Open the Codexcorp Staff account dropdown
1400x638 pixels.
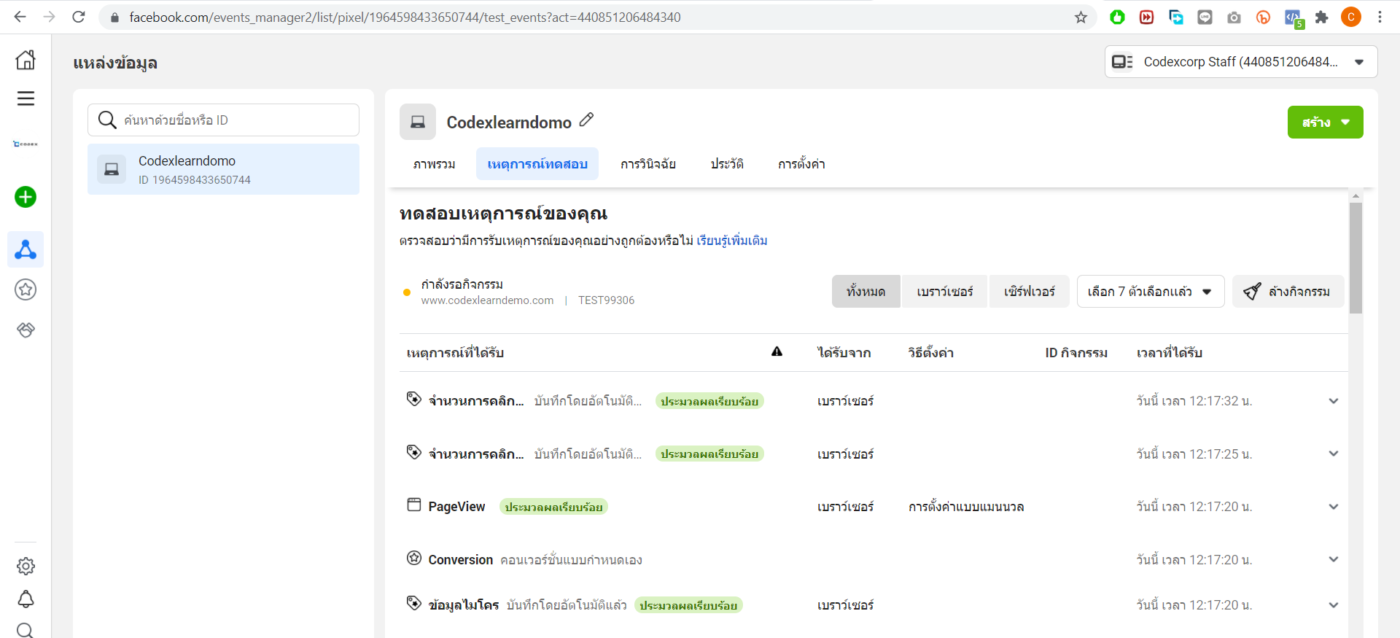[1241, 62]
